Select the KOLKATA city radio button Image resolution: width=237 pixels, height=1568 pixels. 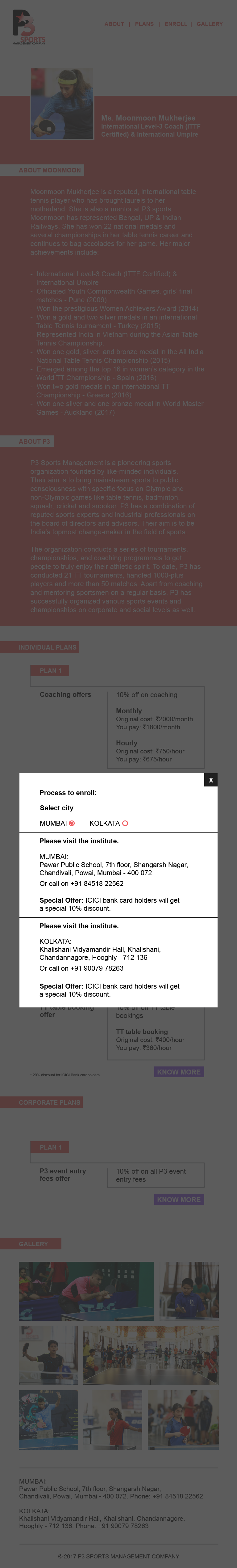[125, 823]
